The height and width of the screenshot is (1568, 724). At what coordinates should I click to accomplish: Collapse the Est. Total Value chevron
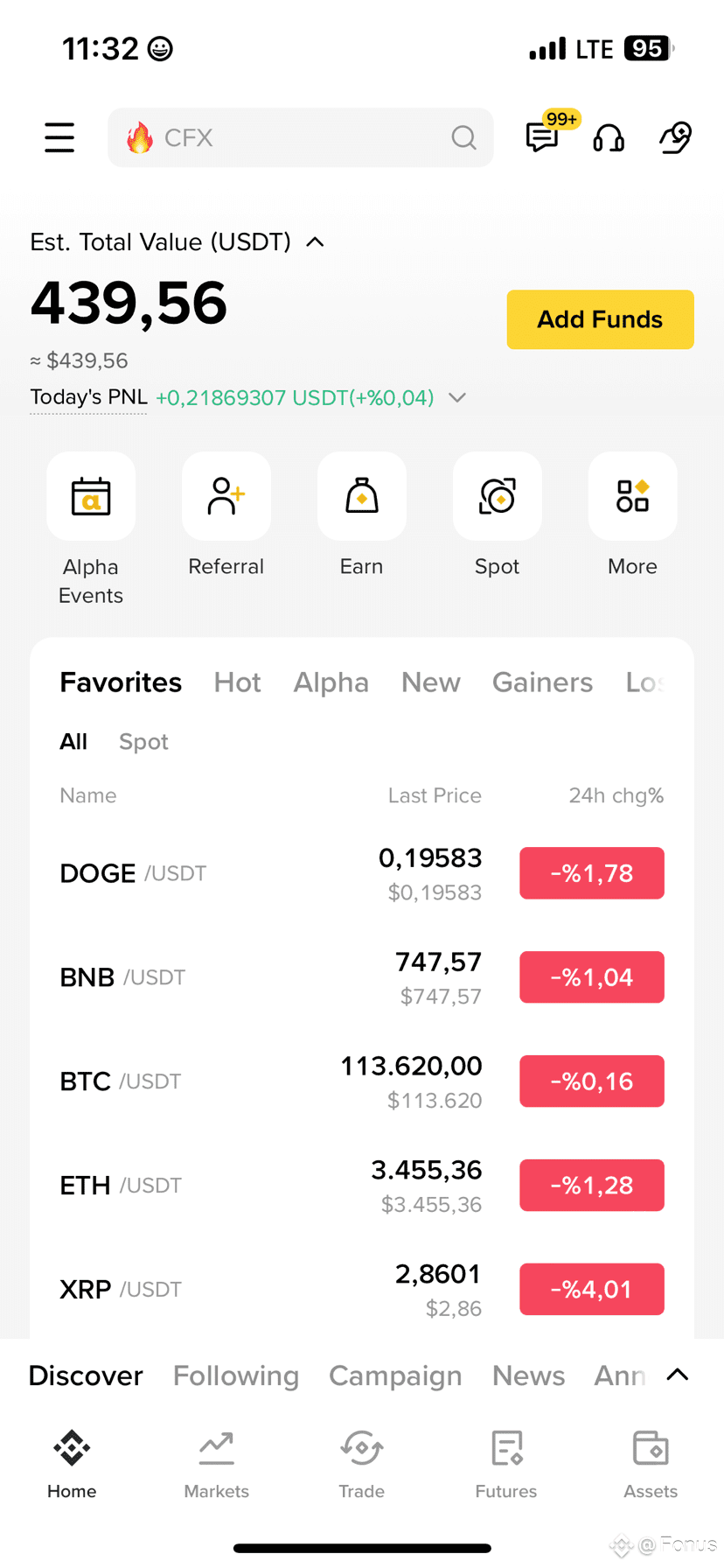[x=316, y=242]
